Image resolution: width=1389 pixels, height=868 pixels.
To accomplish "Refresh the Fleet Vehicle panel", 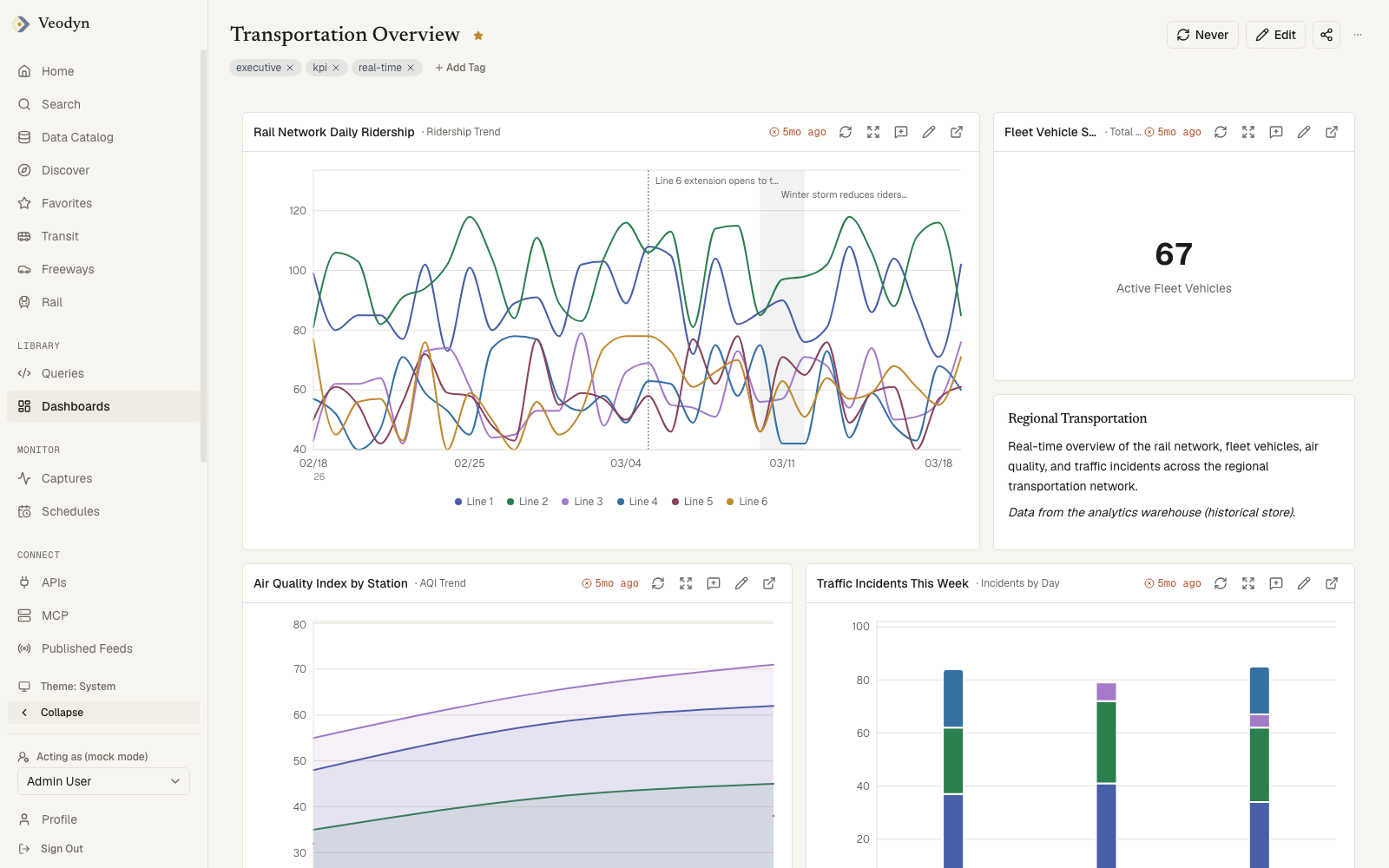I will click(x=1221, y=132).
